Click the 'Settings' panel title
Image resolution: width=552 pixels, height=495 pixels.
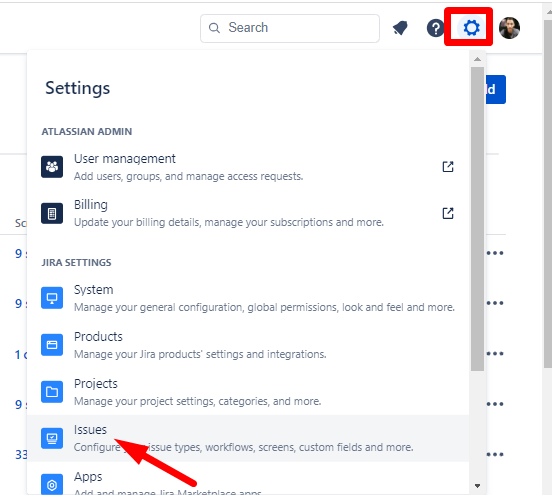(77, 88)
